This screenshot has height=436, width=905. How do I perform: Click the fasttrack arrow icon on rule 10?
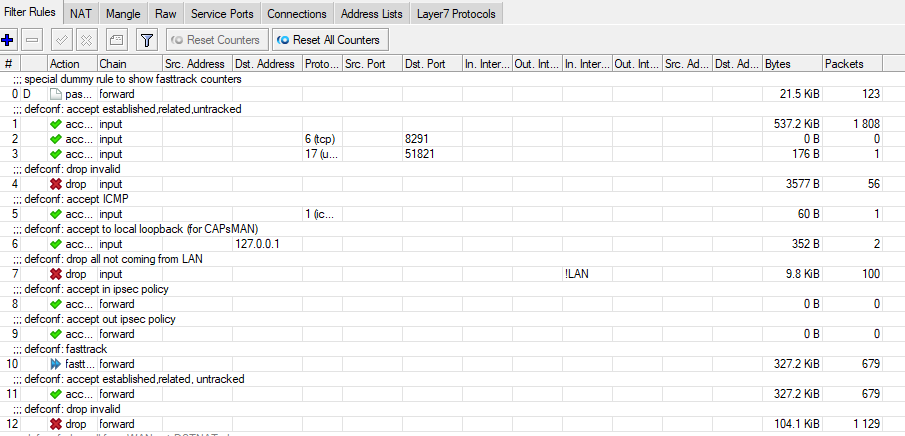click(x=56, y=364)
